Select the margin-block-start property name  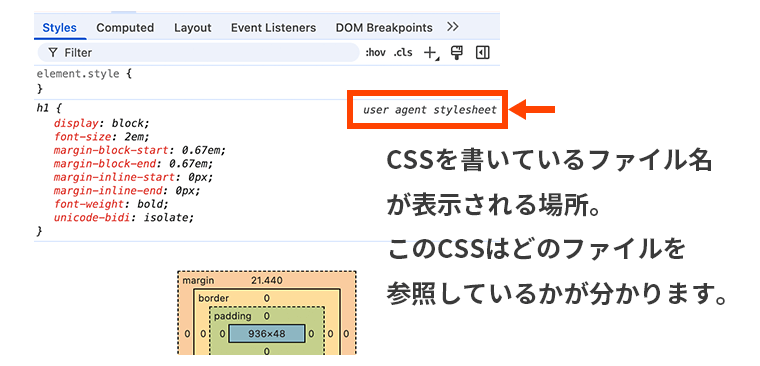pyautogui.click(x=111, y=150)
